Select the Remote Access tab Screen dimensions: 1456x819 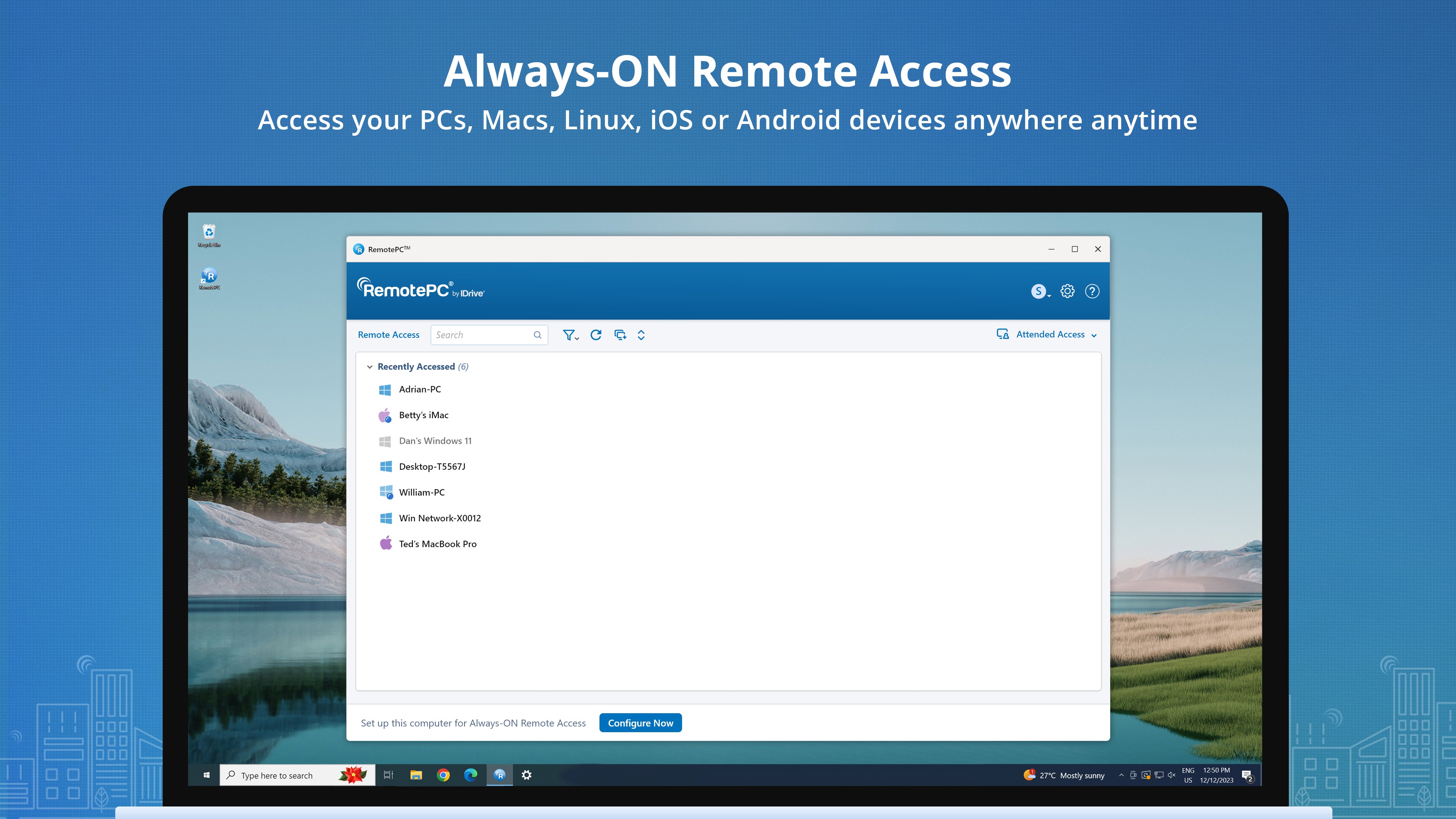(388, 334)
